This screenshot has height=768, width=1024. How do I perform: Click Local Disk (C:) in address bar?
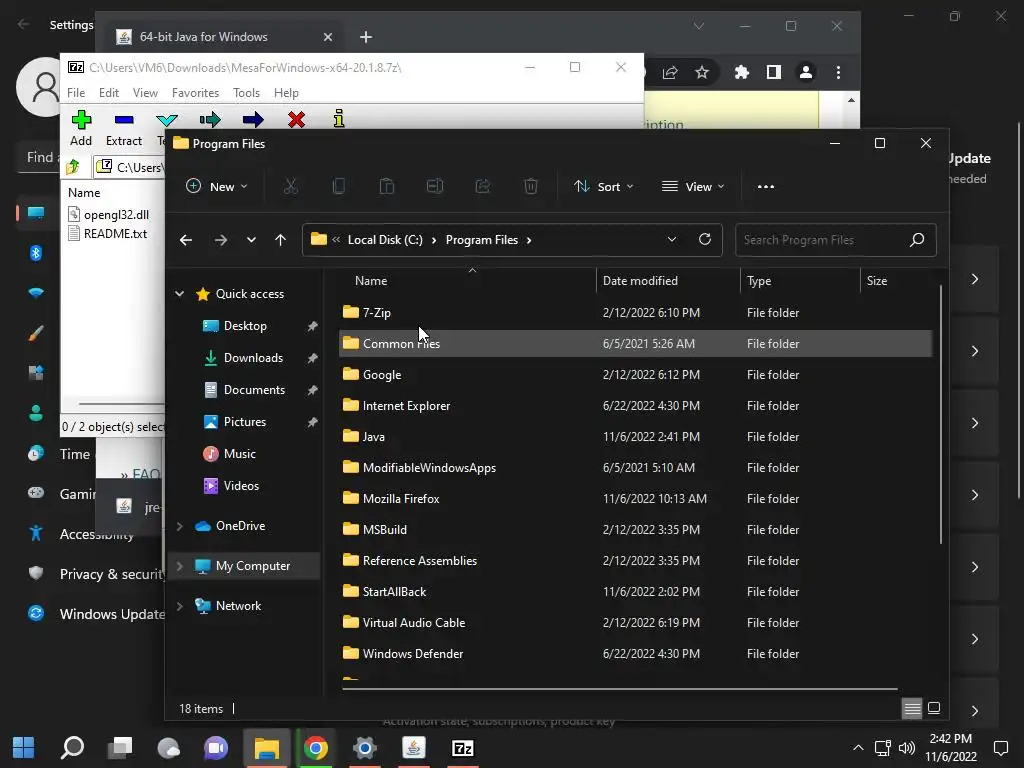(x=385, y=240)
